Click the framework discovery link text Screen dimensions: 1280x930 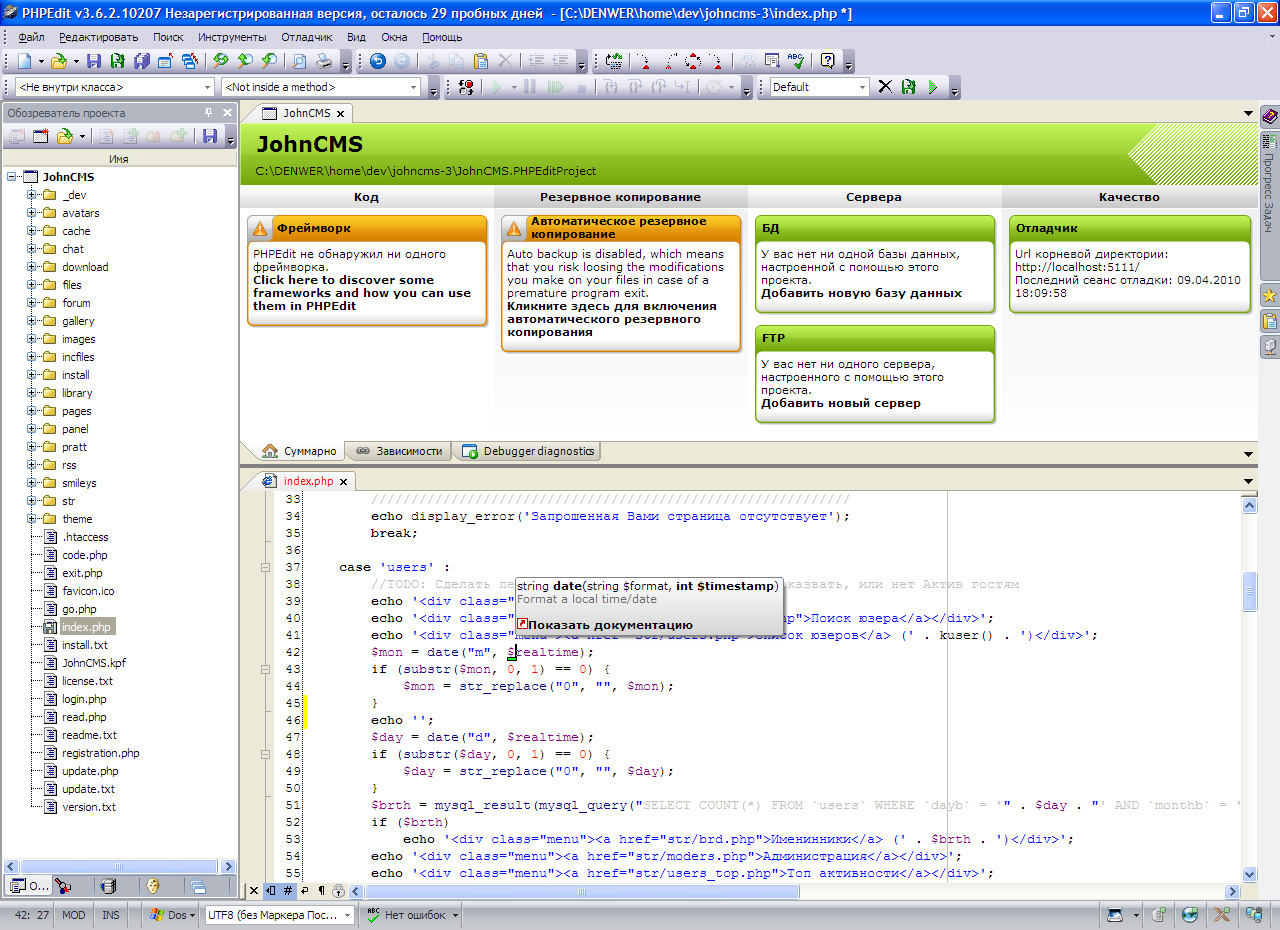361,293
